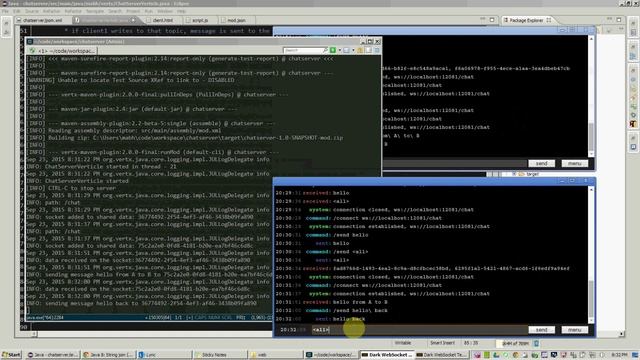This screenshot has height=360, width=640.
Task: Switch to Dark WebSocket Te... taskbar item
Action: pos(442,355)
